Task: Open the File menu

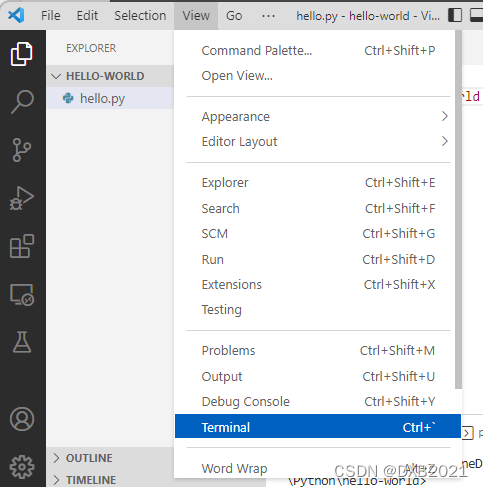Action: (51, 16)
